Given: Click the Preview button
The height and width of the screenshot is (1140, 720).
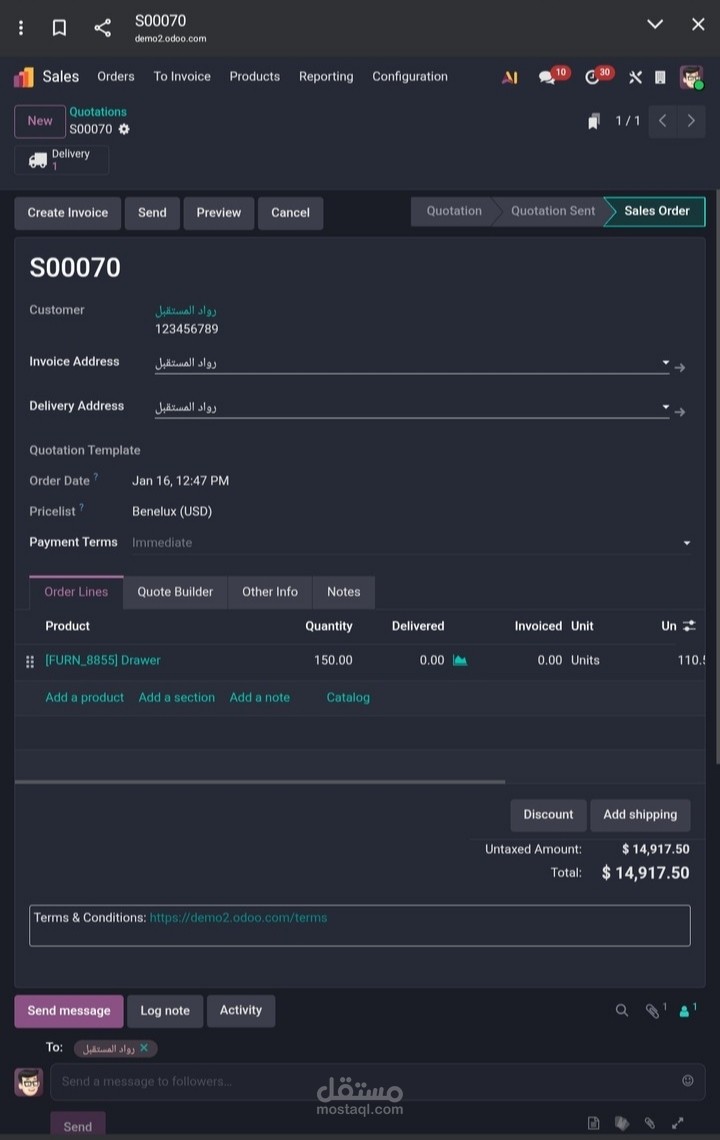Looking at the screenshot, I should tap(218, 213).
